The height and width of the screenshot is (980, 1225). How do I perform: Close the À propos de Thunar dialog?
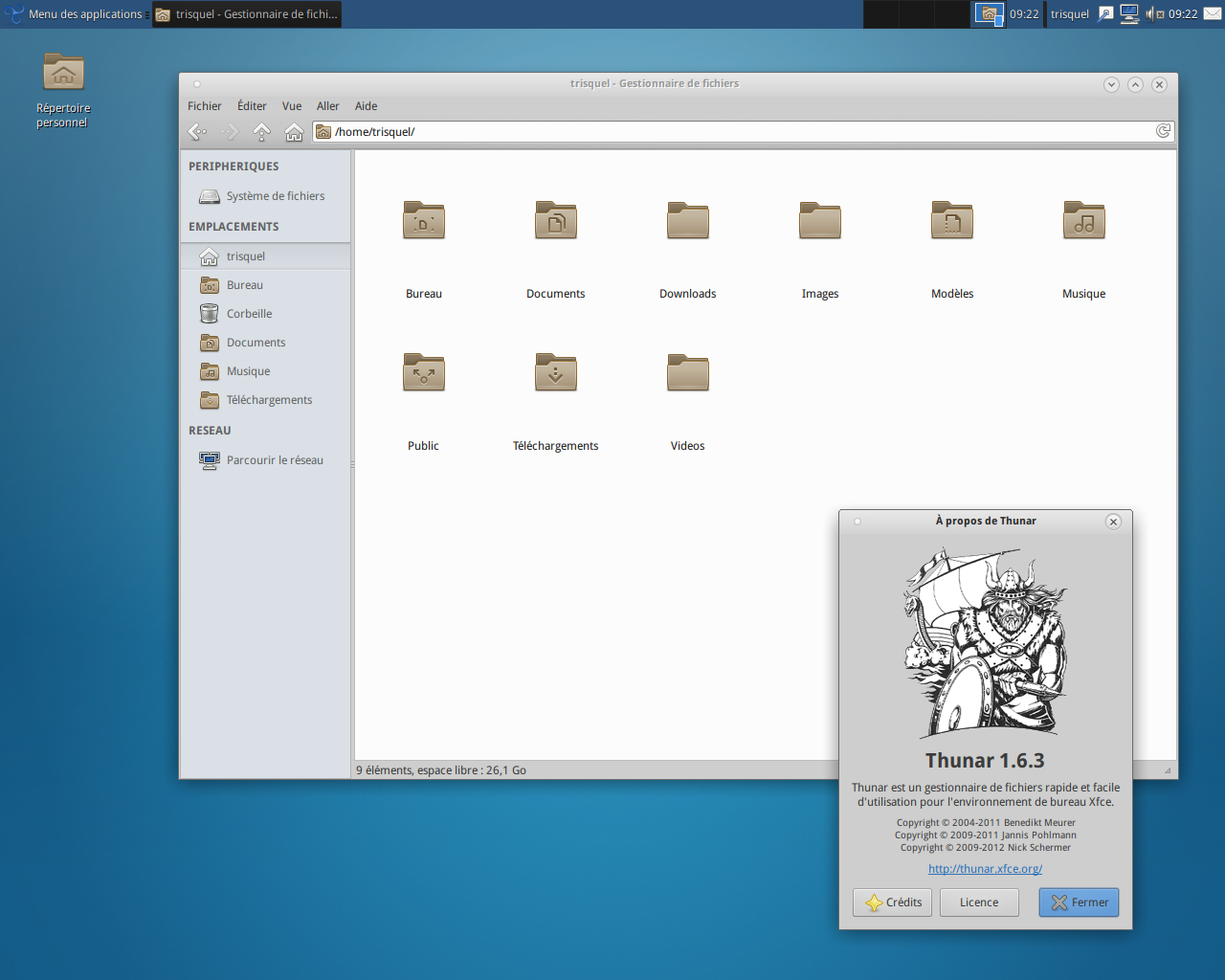click(1113, 522)
